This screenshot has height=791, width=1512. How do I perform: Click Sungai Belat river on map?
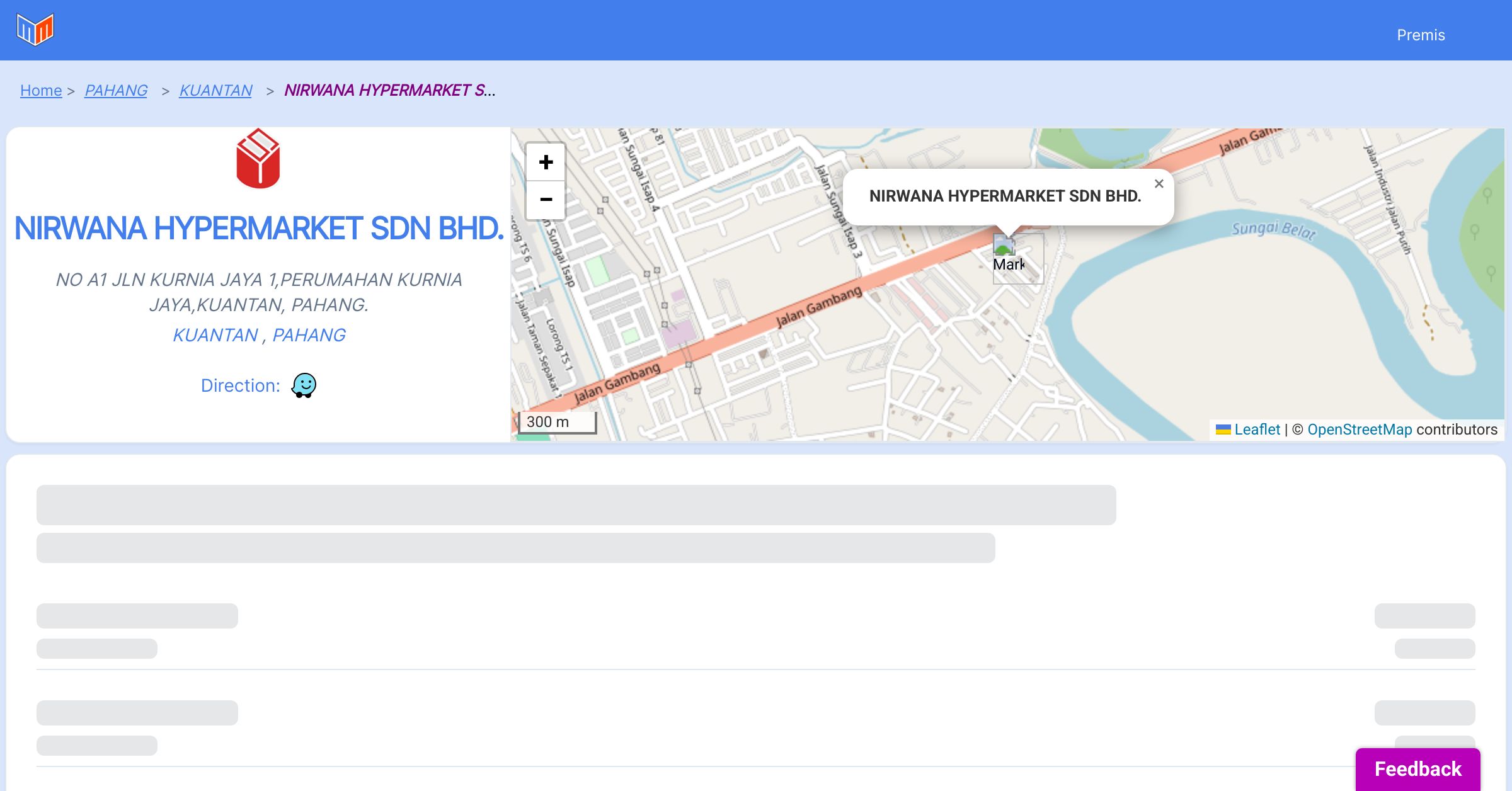(x=1273, y=230)
